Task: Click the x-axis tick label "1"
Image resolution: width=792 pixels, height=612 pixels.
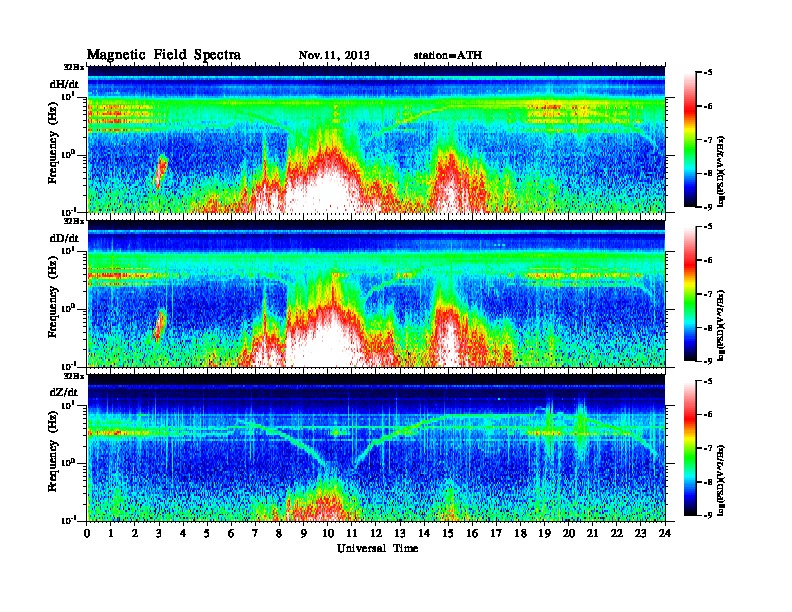Action: [x=111, y=533]
